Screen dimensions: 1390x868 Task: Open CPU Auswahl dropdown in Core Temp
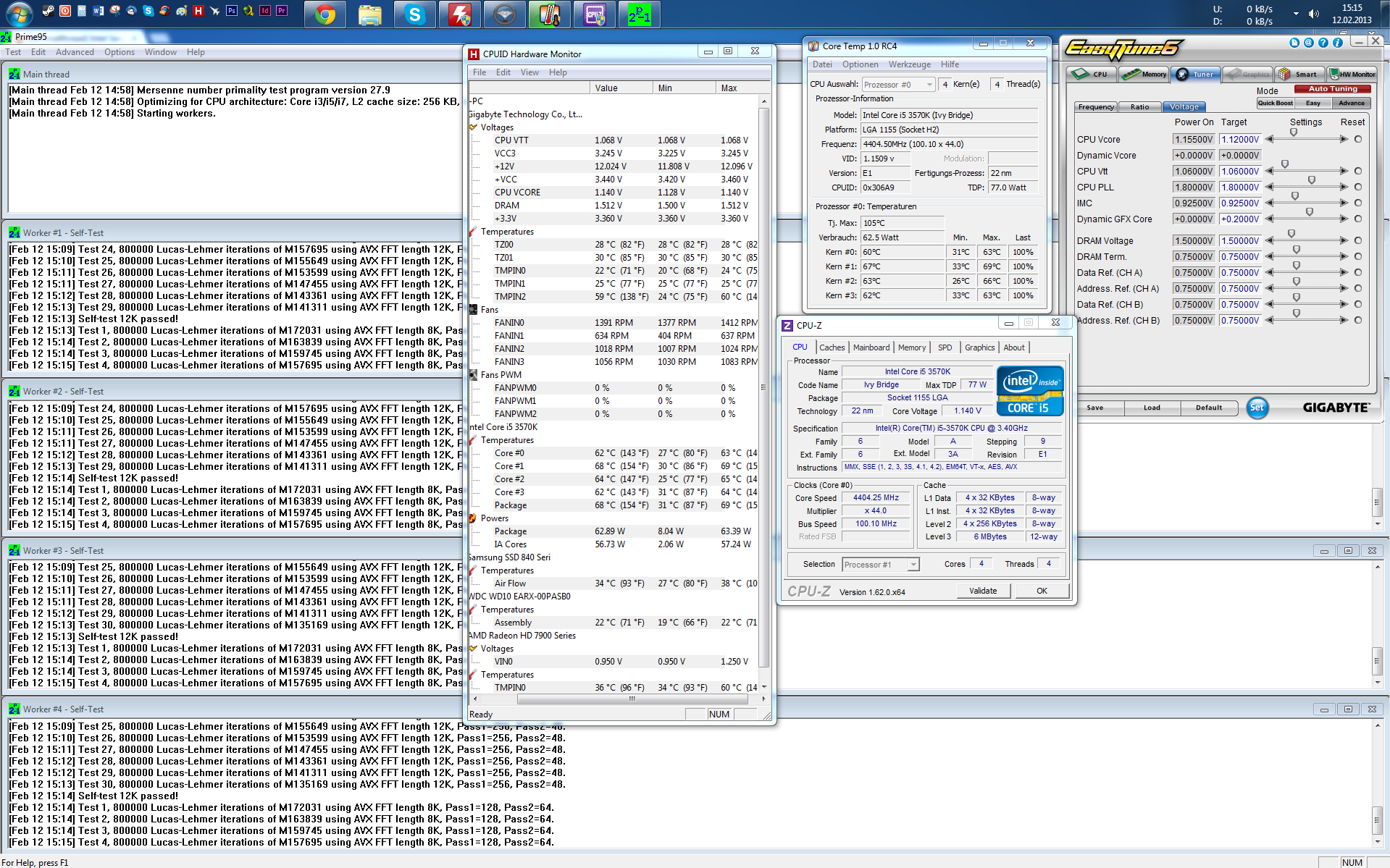point(898,85)
